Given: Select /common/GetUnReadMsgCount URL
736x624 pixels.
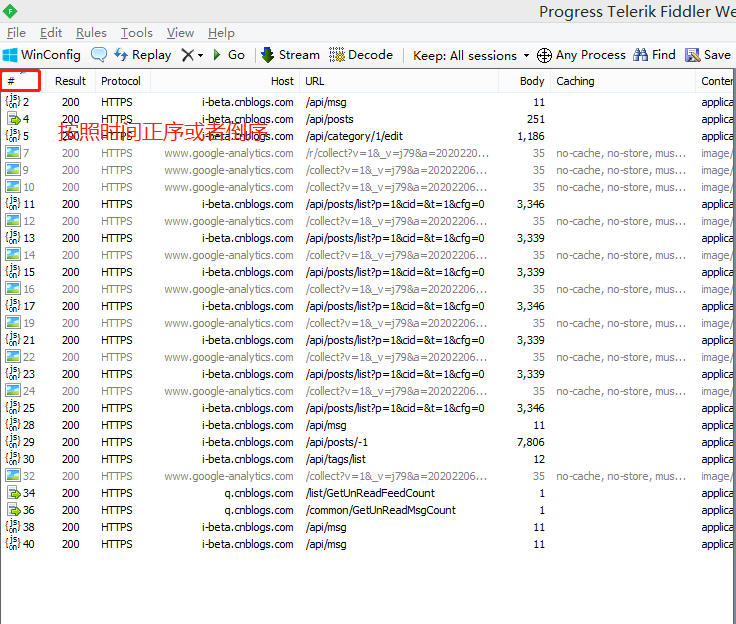Looking at the screenshot, I should tap(381, 510).
